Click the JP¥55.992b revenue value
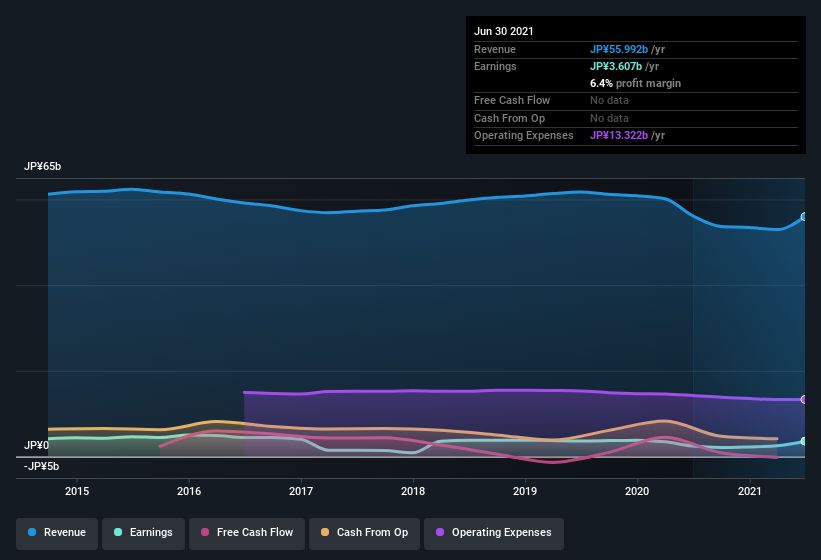The image size is (821, 560). (619, 49)
